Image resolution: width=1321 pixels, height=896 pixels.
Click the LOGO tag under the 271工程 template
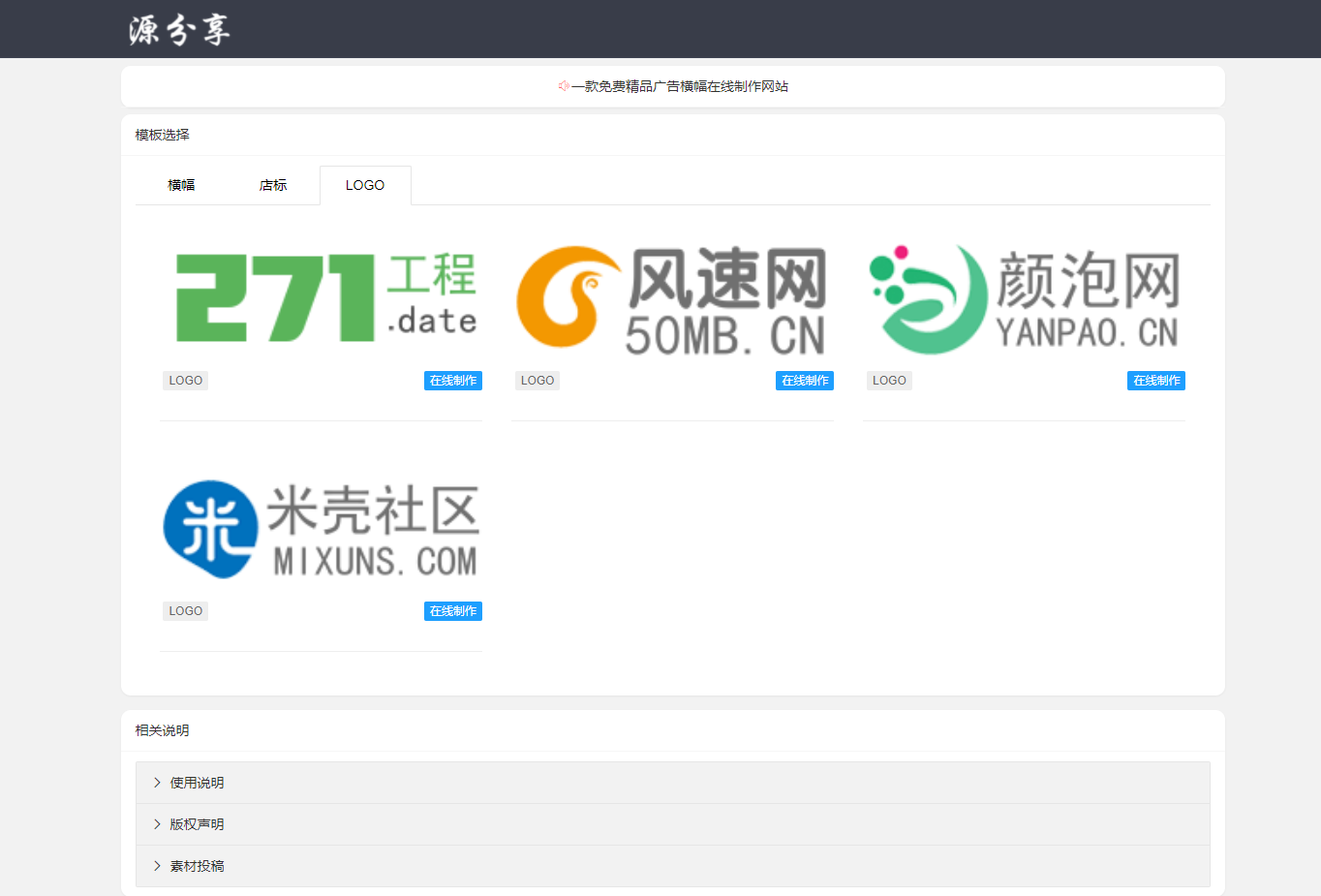point(185,380)
